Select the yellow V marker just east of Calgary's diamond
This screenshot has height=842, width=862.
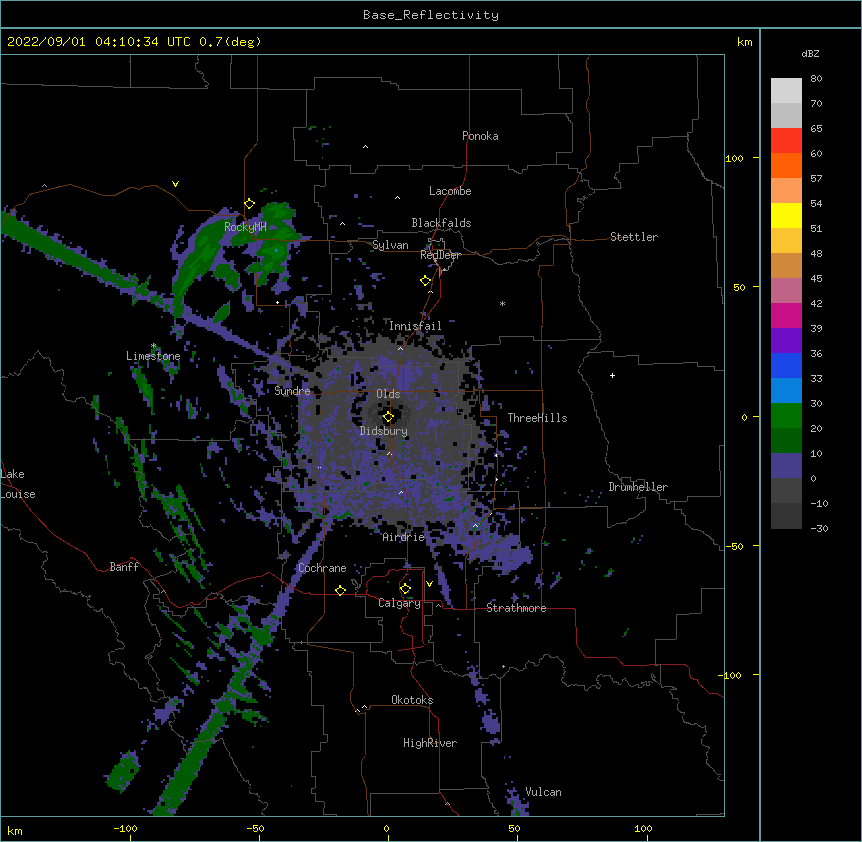(429, 584)
